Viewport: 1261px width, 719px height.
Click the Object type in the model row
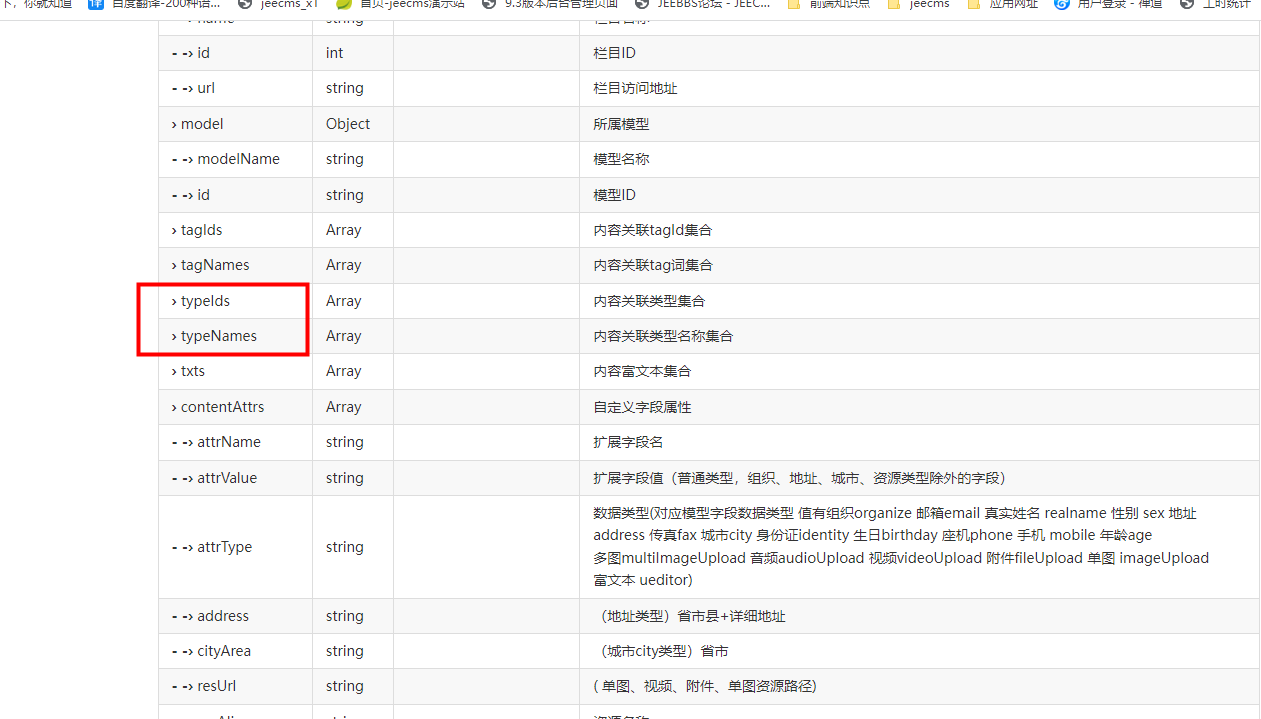tap(348, 124)
